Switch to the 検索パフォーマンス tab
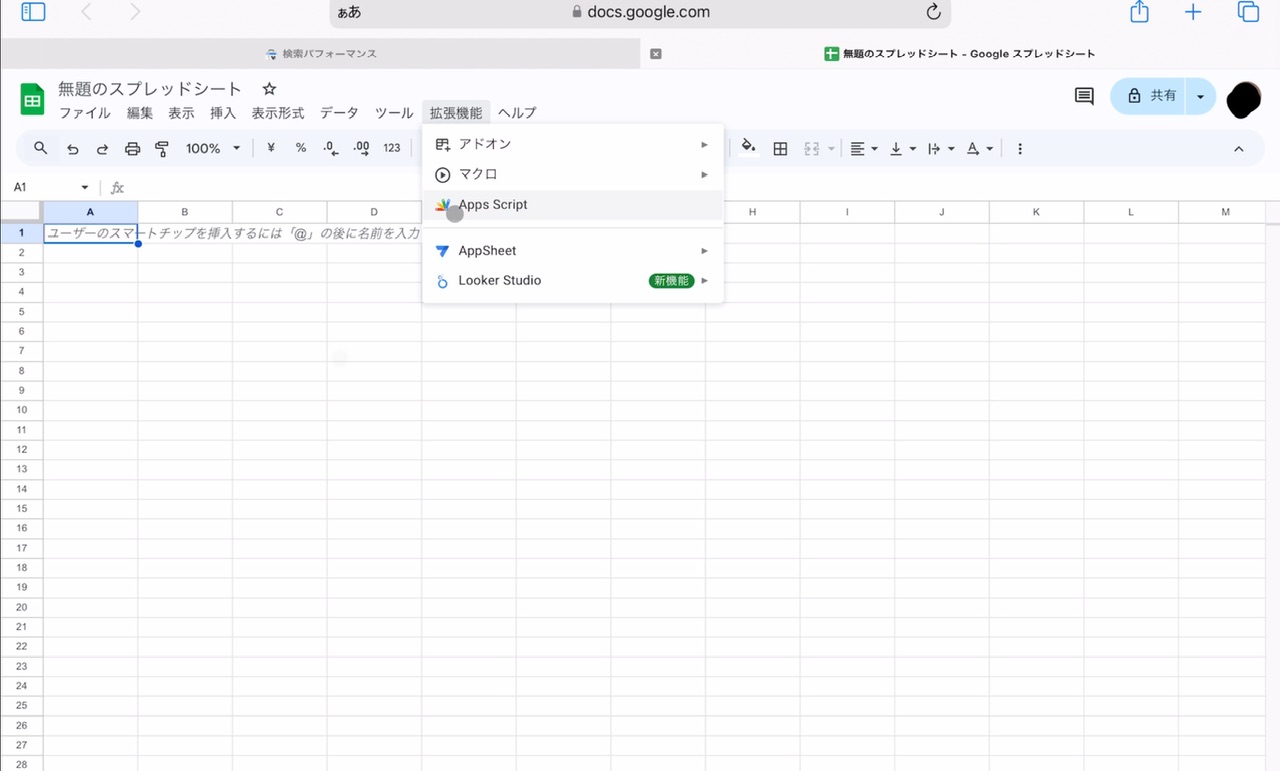The width and height of the screenshot is (1280, 771). tap(321, 54)
